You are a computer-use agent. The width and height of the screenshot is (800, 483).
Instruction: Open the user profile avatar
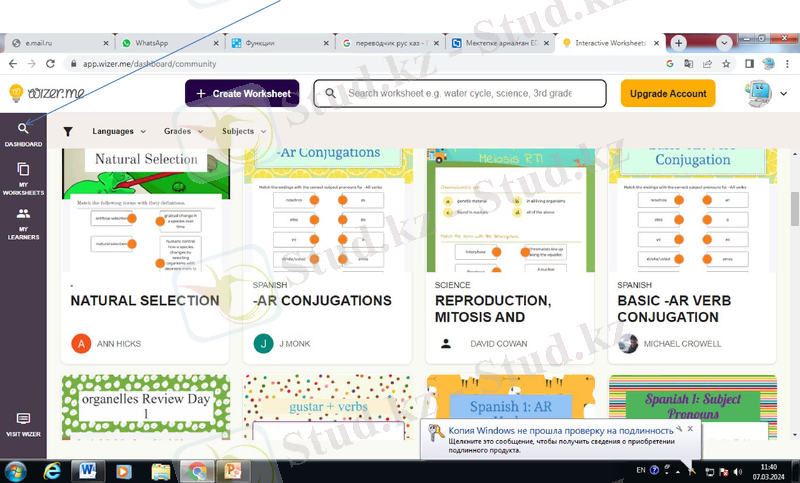tap(759, 93)
